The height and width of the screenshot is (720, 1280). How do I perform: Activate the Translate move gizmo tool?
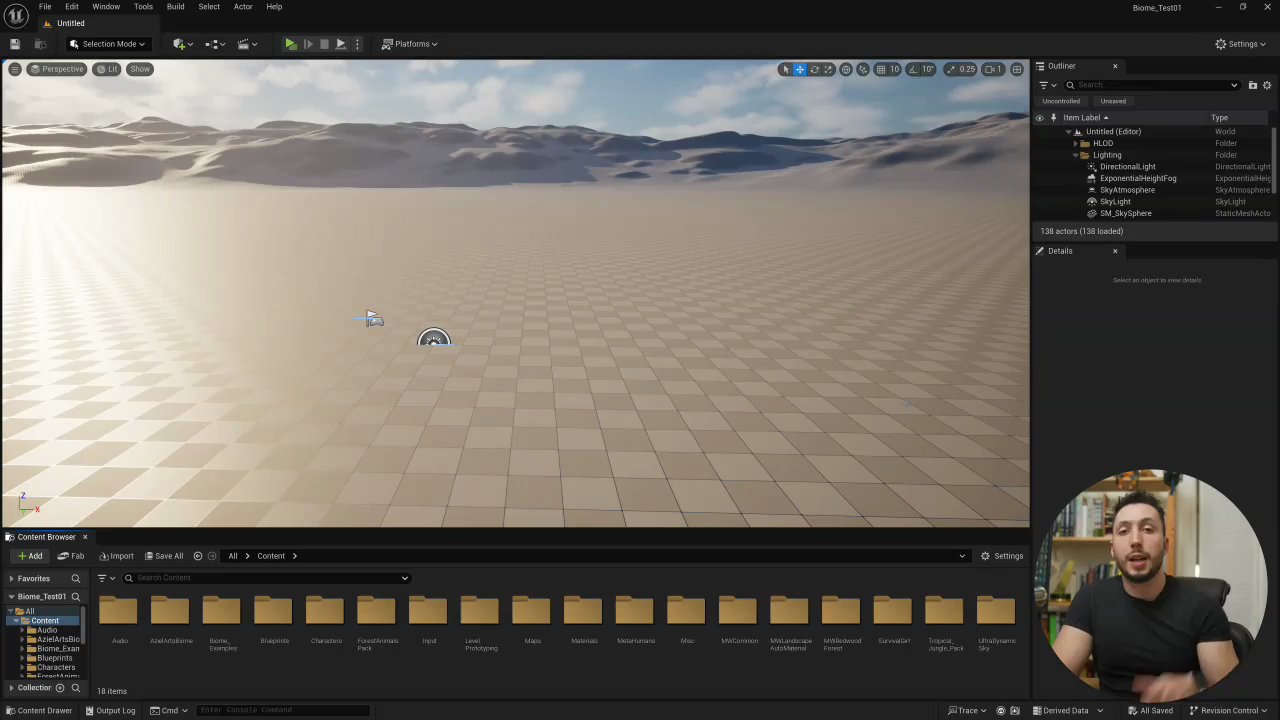(800, 69)
